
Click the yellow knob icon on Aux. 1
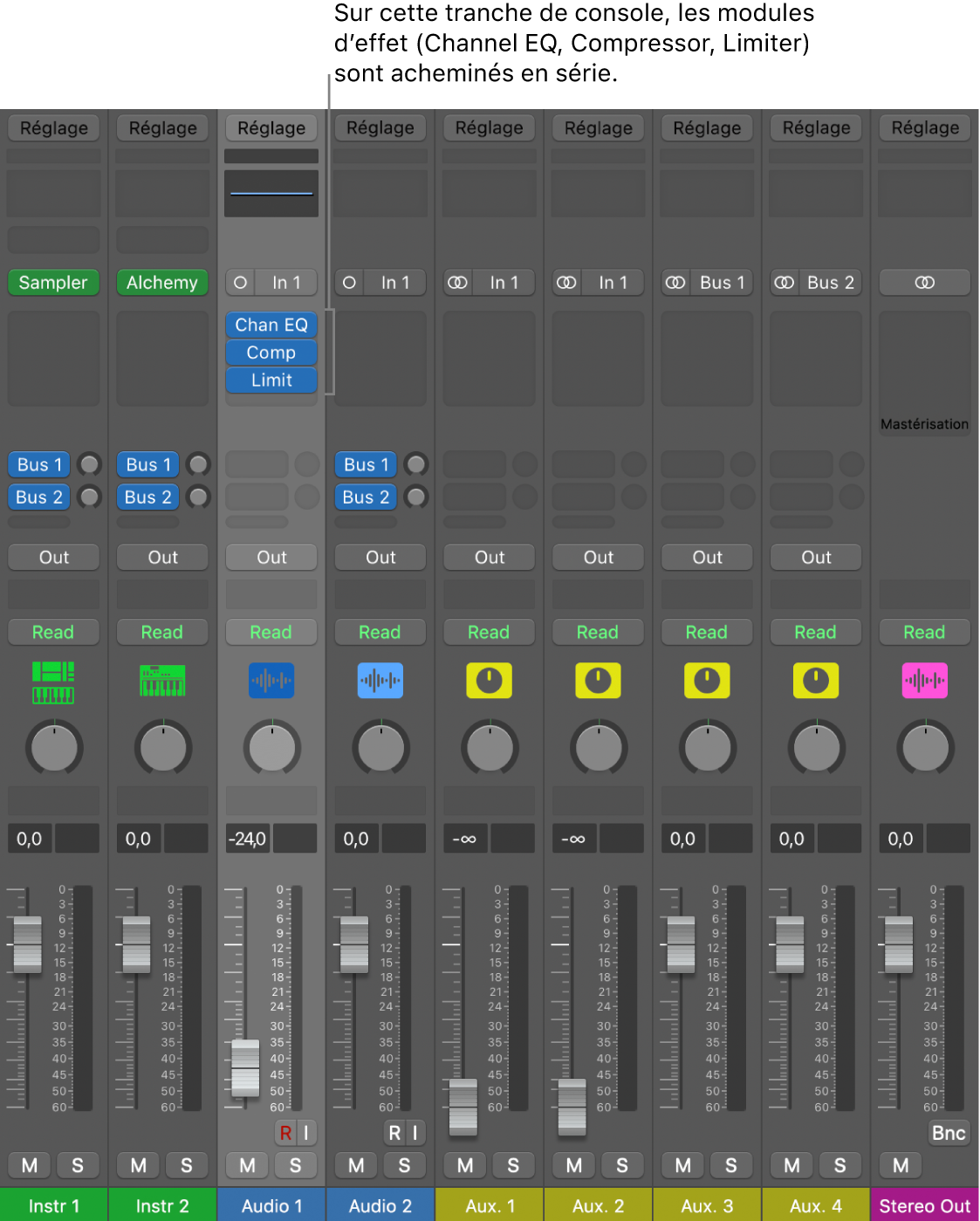click(x=489, y=681)
